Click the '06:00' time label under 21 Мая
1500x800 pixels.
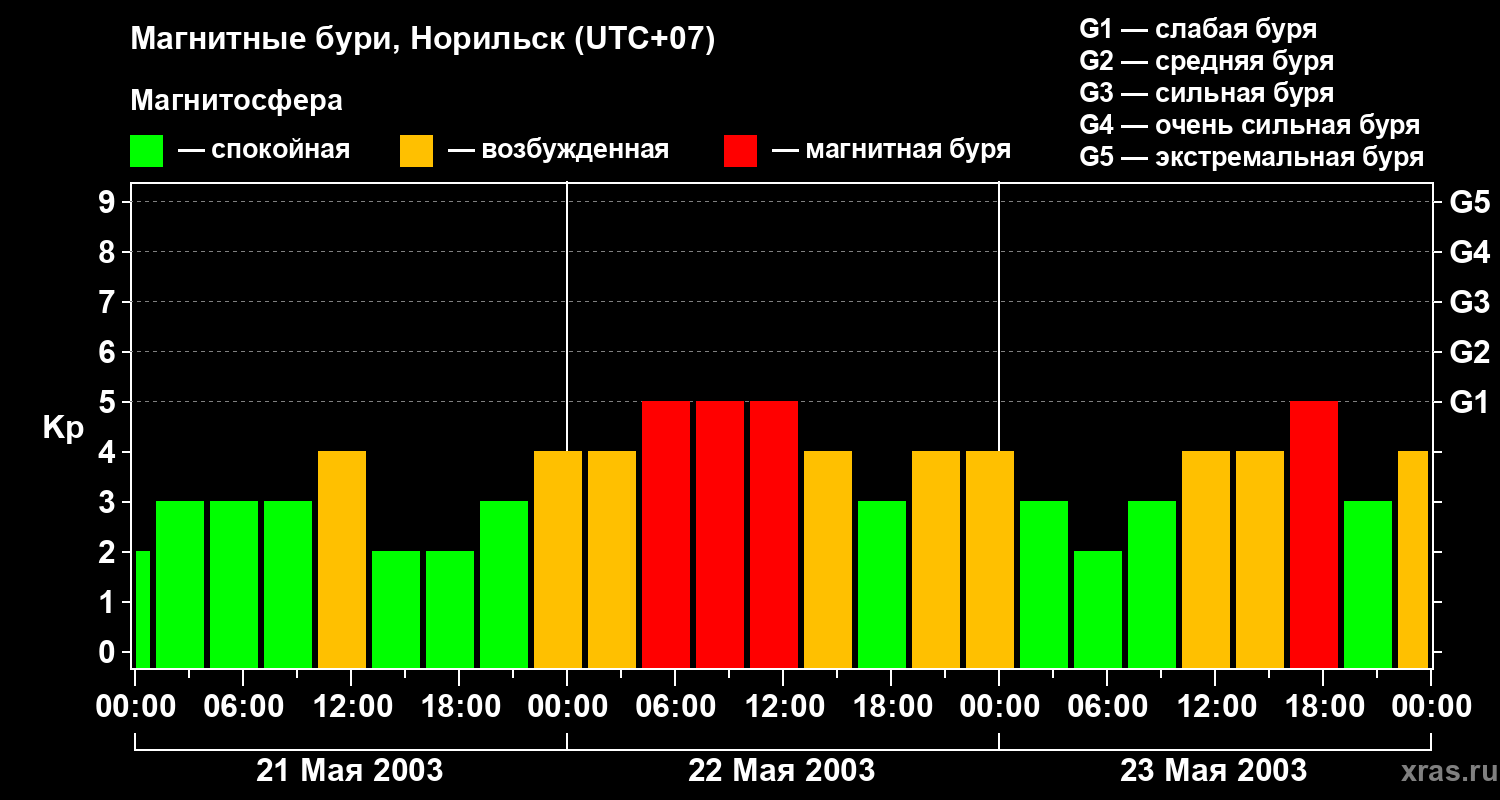tap(243, 707)
